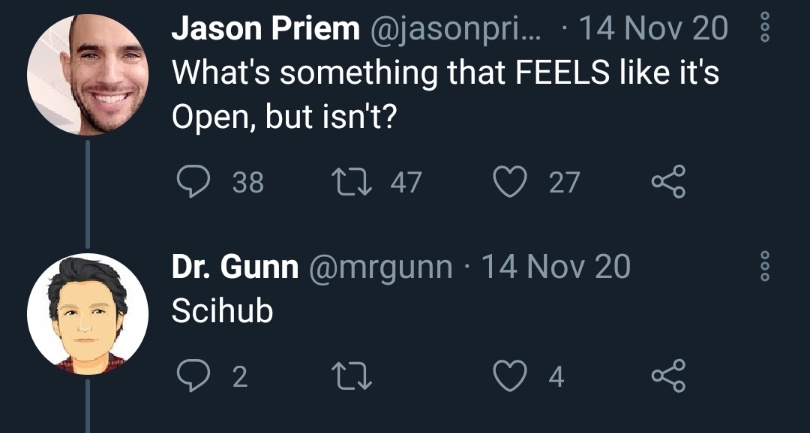Open Dr. Gunn's tweet via its timestamp
Image resolution: width=810 pixels, height=433 pixels.
[557, 268]
